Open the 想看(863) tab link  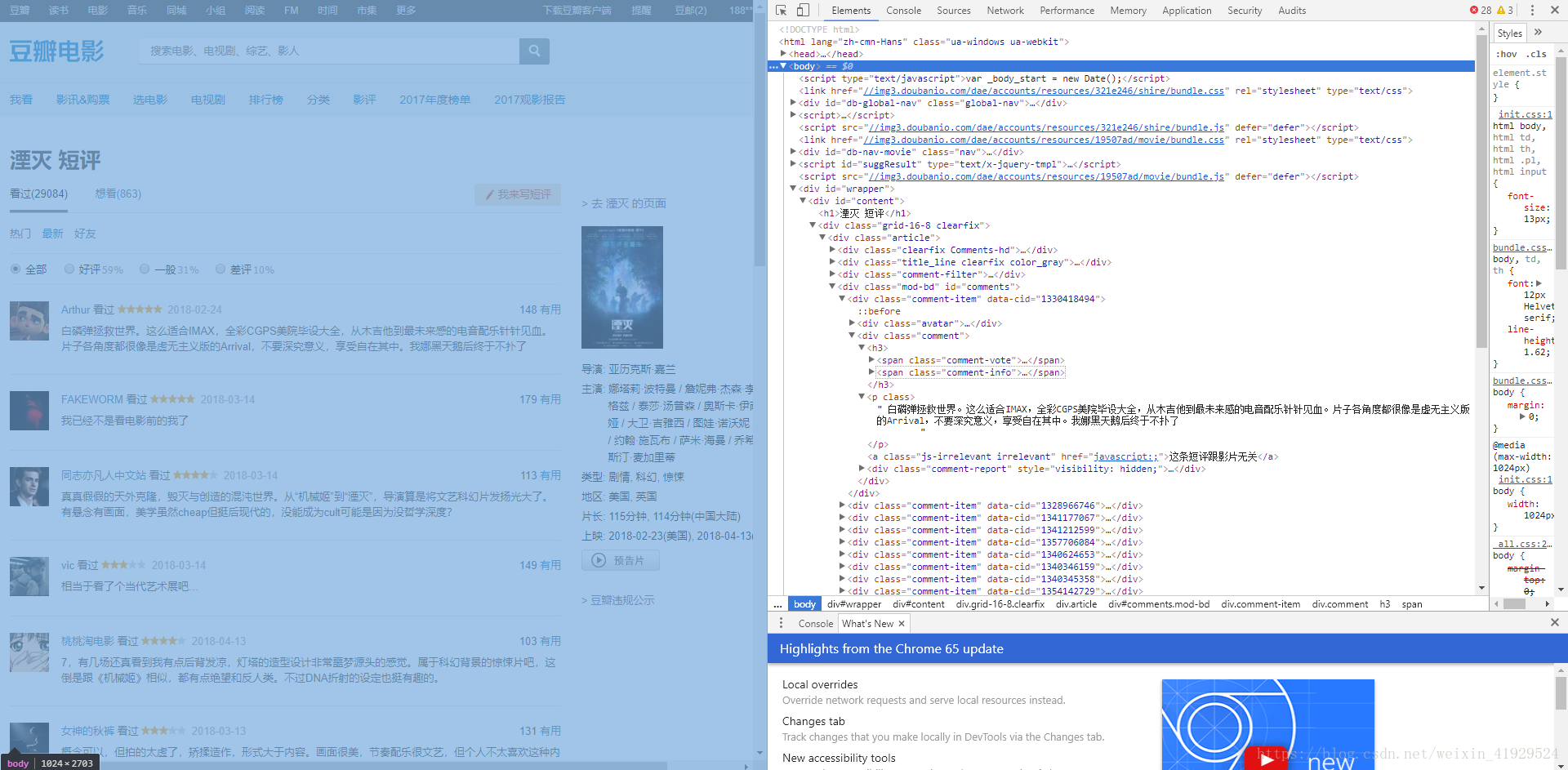click(118, 194)
